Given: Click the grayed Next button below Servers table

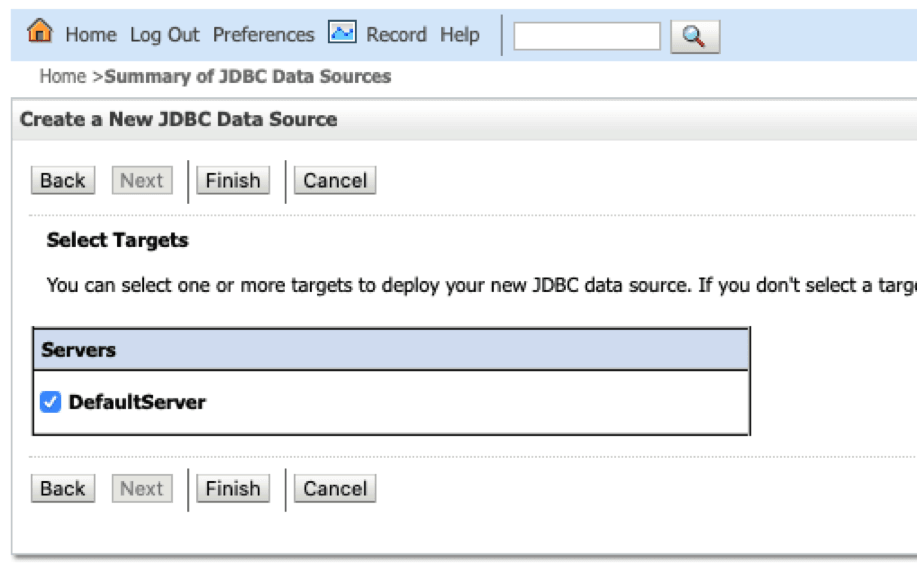Looking at the screenshot, I should 142,488.
